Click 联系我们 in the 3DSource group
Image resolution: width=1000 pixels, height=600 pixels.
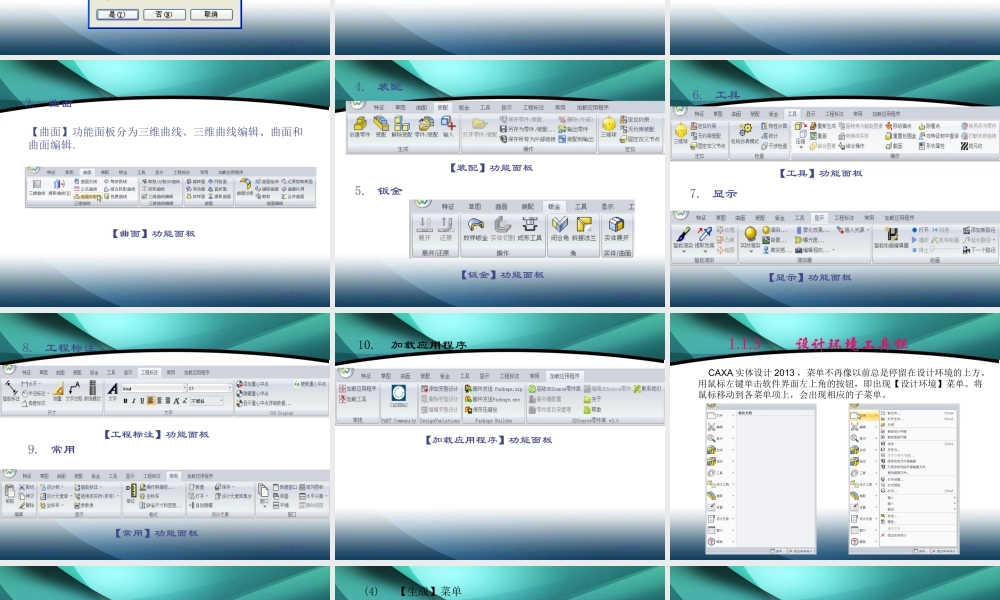[647, 388]
